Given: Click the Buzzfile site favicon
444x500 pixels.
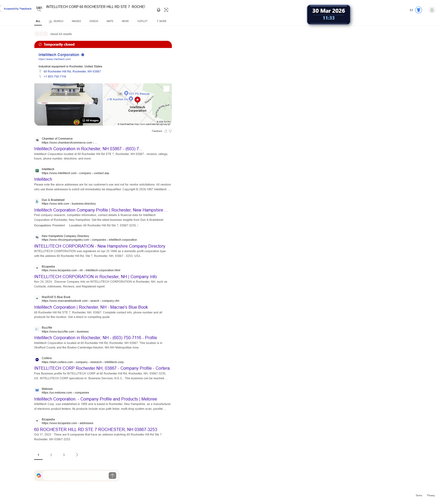Looking at the screenshot, I should (37, 329).
